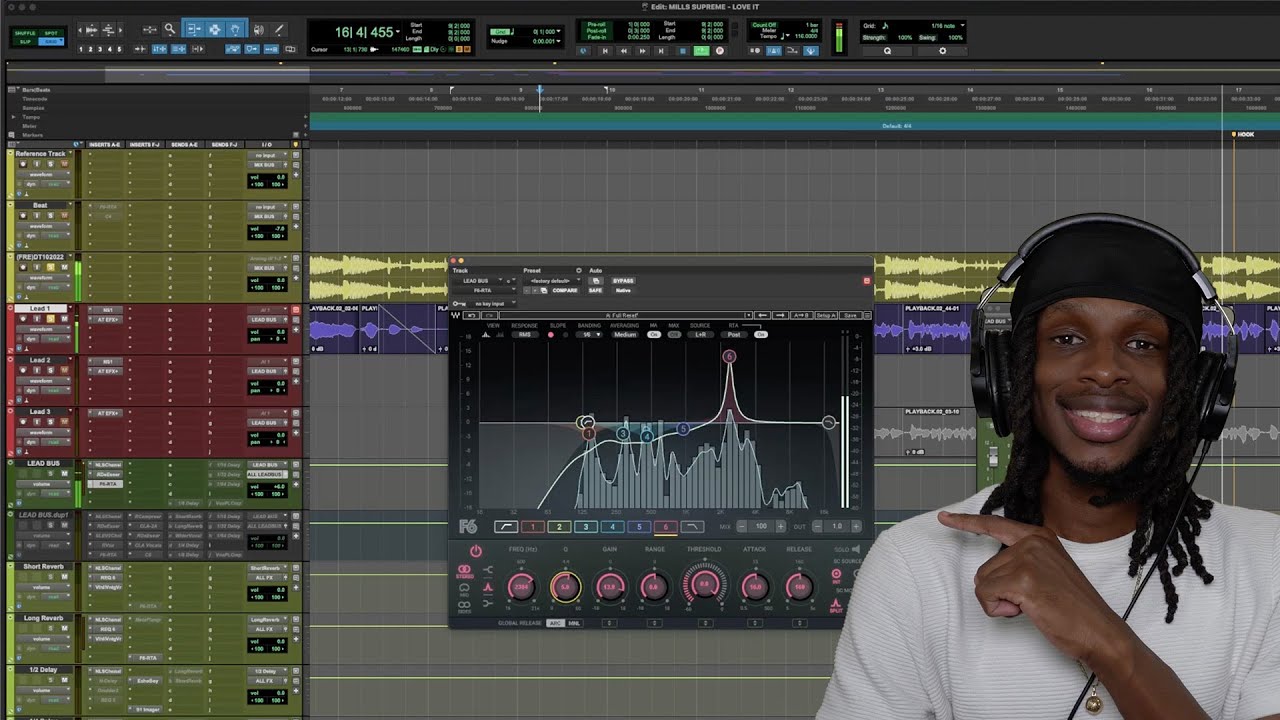Load next F6 preset arrow

780,315
